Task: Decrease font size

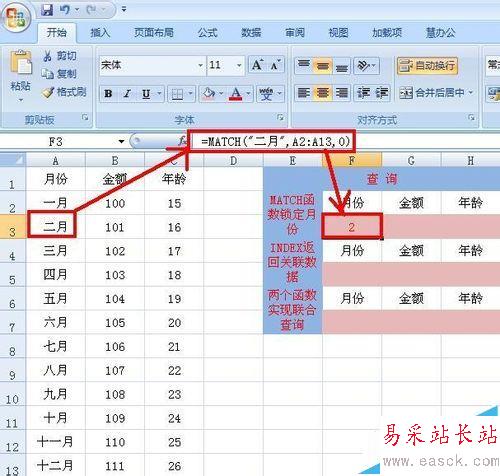Action: click(x=276, y=65)
